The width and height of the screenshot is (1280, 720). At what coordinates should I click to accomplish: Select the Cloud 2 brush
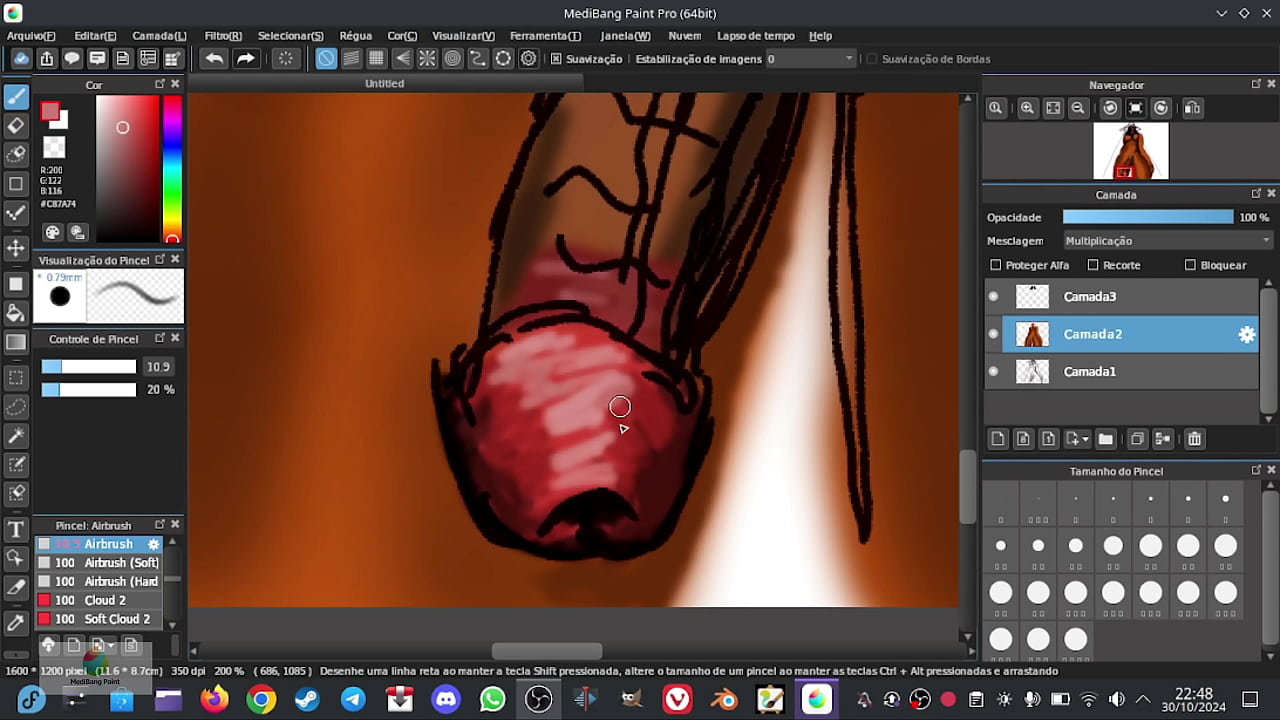pyautogui.click(x=98, y=600)
